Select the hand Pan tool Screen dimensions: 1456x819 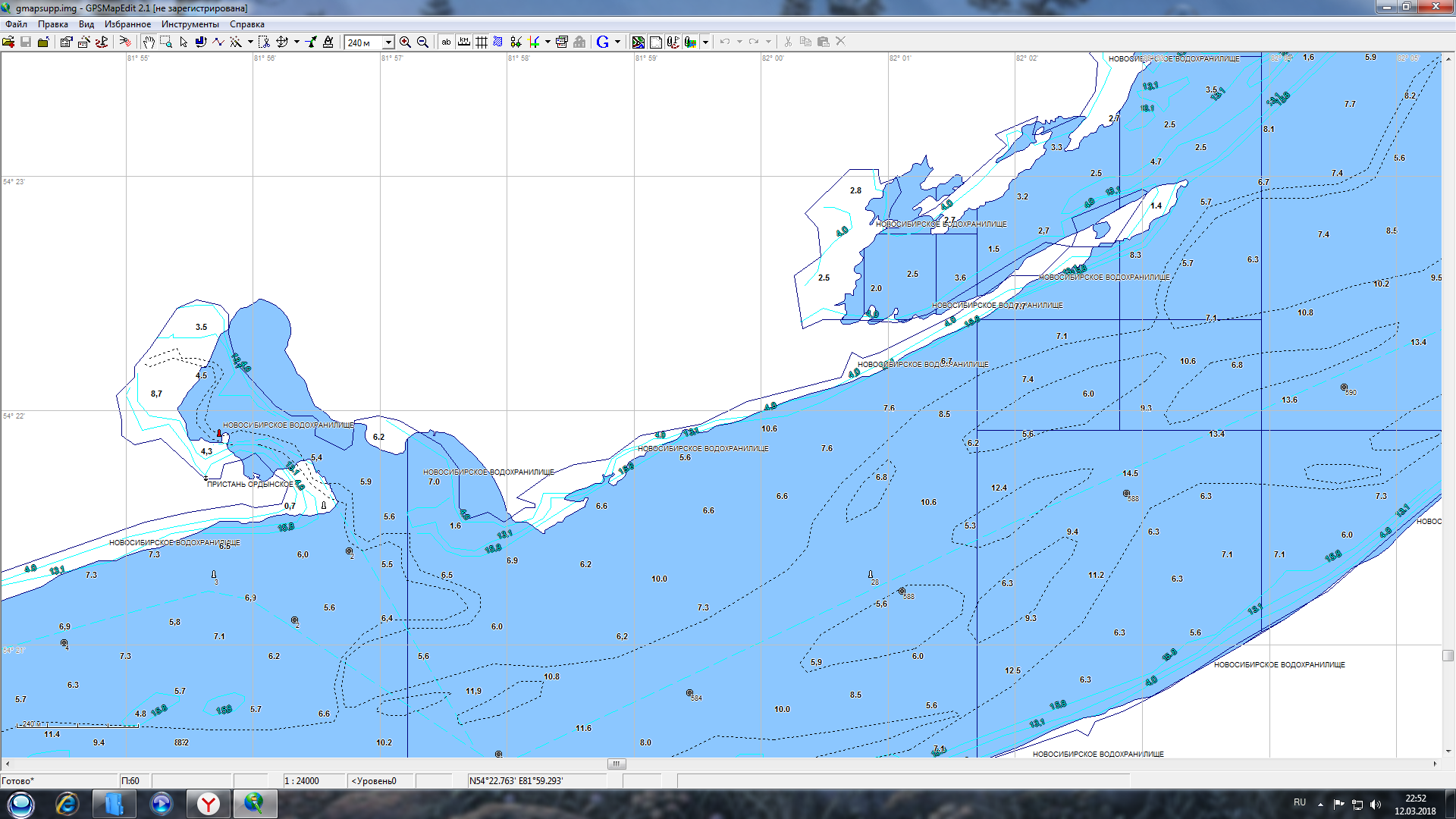(x=149, y=42)
